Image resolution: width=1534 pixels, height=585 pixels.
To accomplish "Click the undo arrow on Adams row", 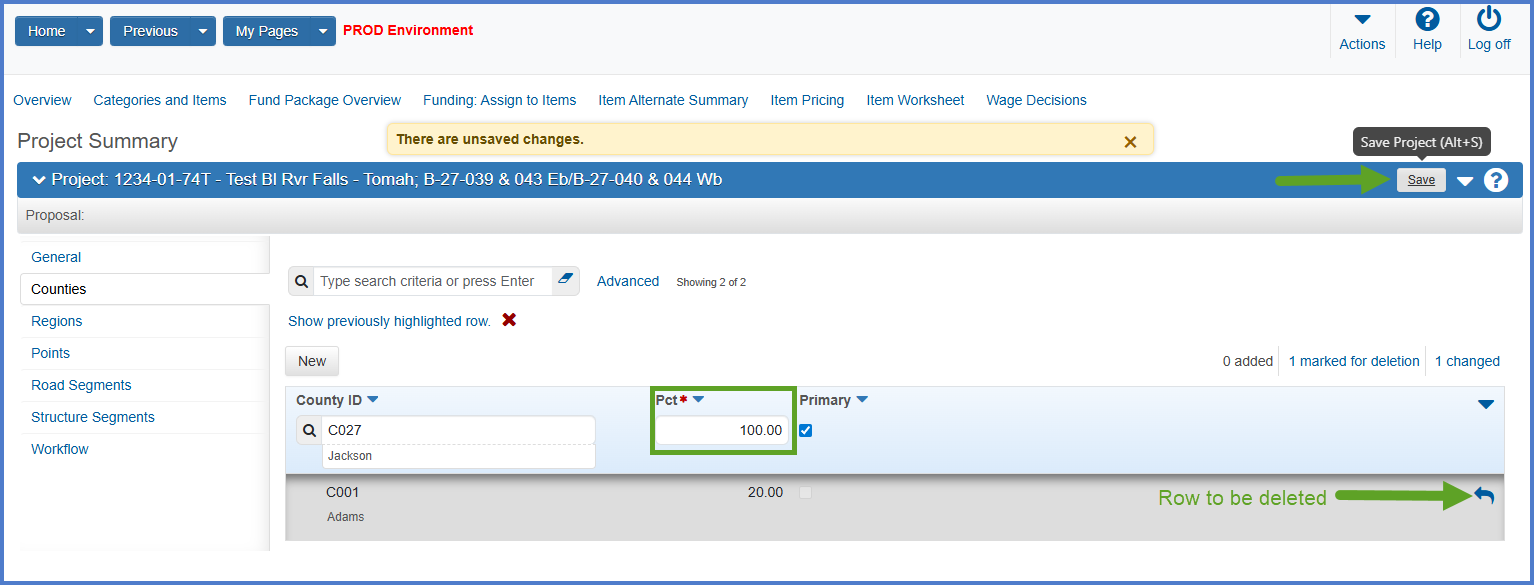I will pyautogui.click(x=1484, y=495).
